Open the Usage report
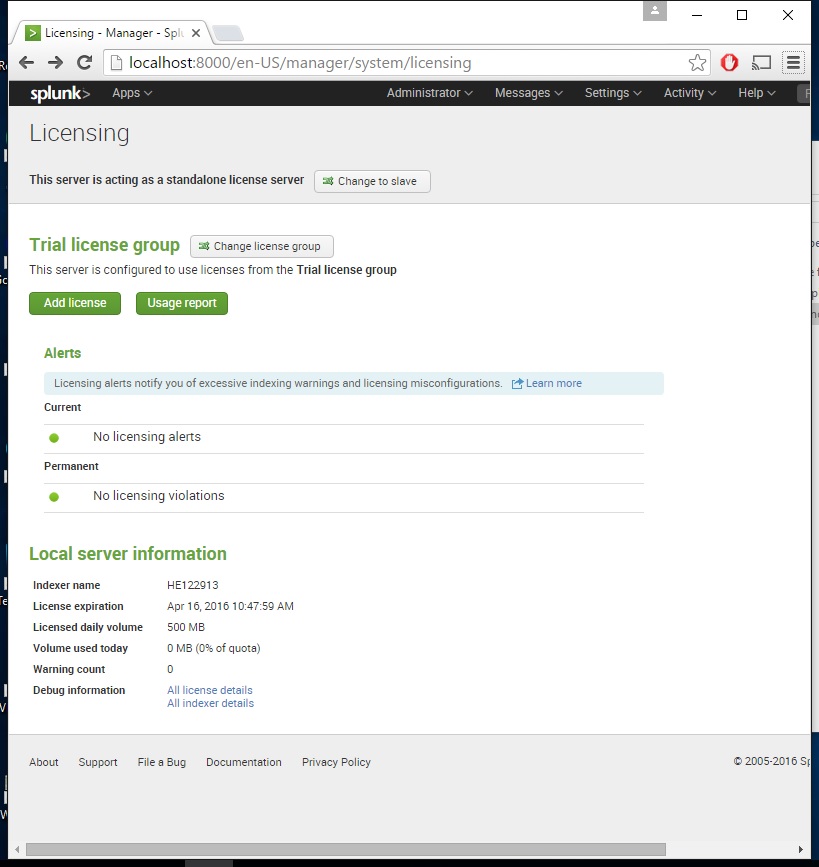Screen dimensions: 819x867 tap(182, 303)
